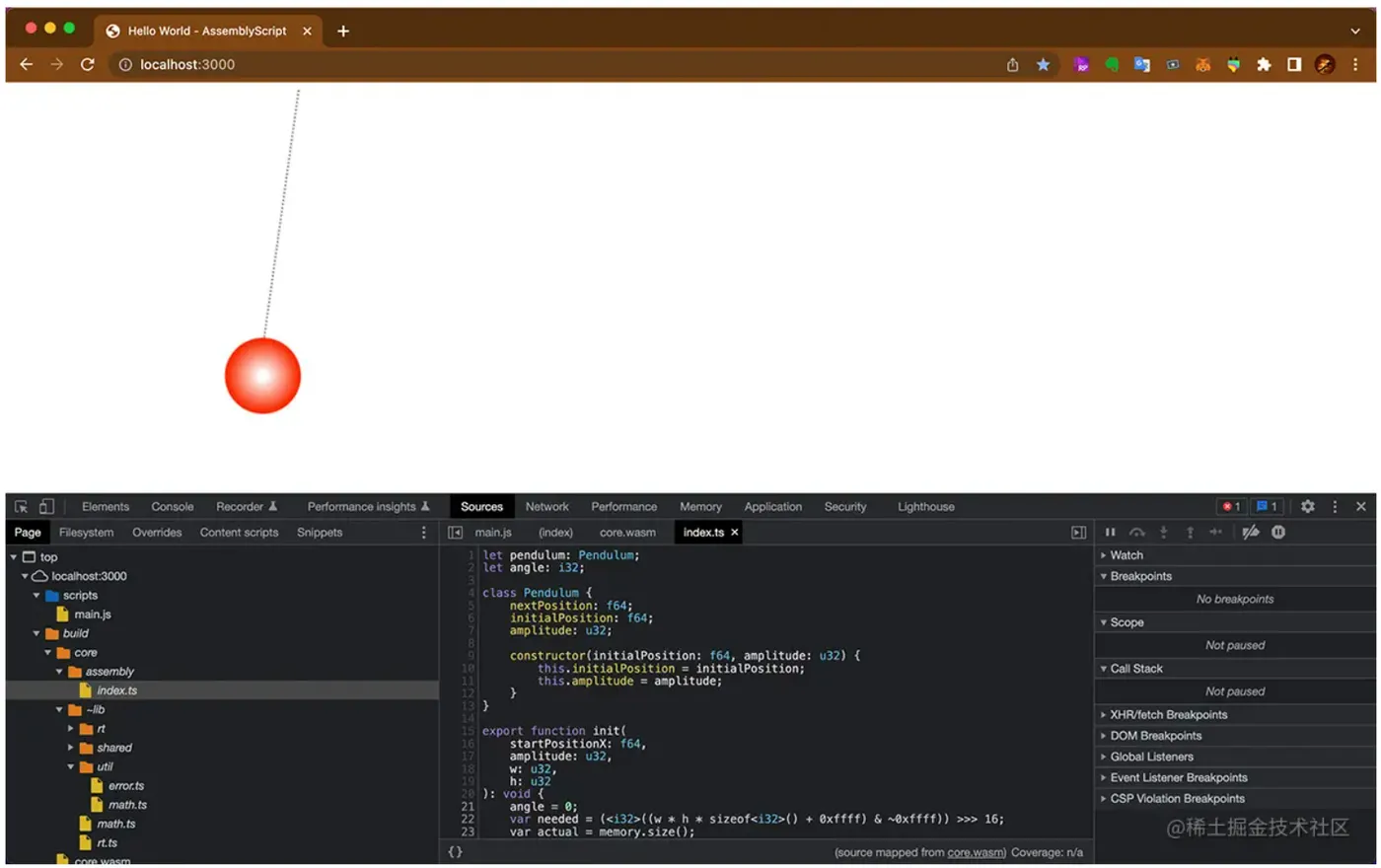Collapse the localhost:3000 tree node
This screenshot has width=1381, height=868.
(x=25, y=576)
